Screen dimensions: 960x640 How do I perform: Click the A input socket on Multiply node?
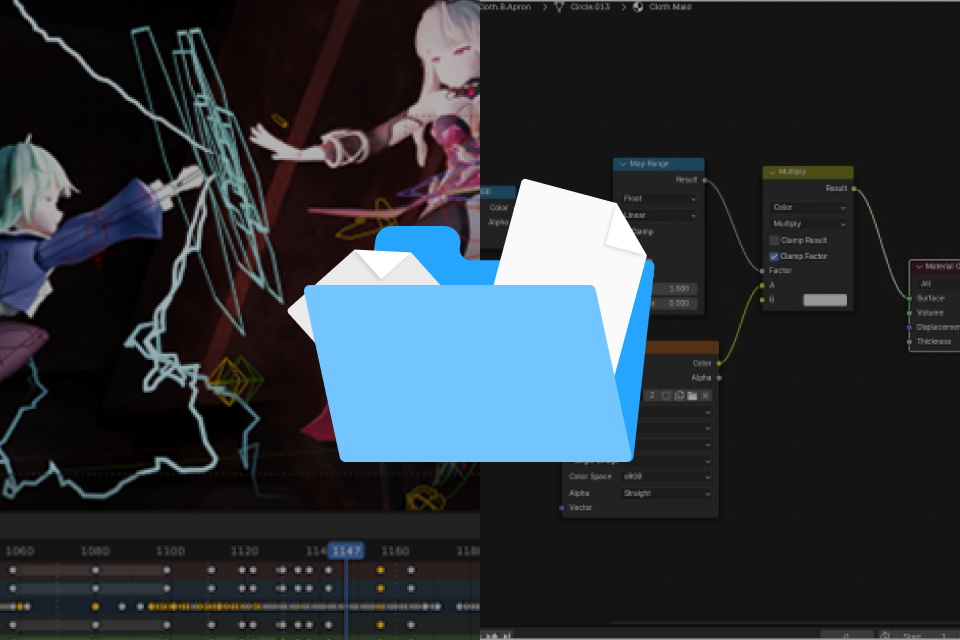click(762, 285)
